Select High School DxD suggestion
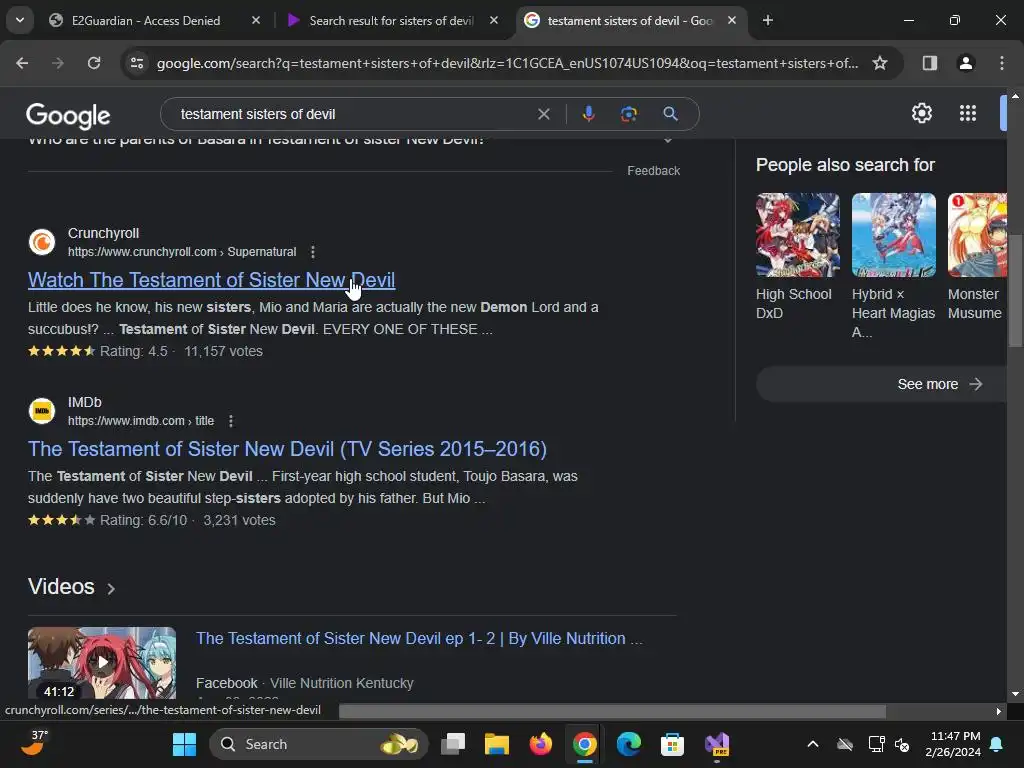The height and width of the screenshot is (768, 1024). tap(797, 257)
